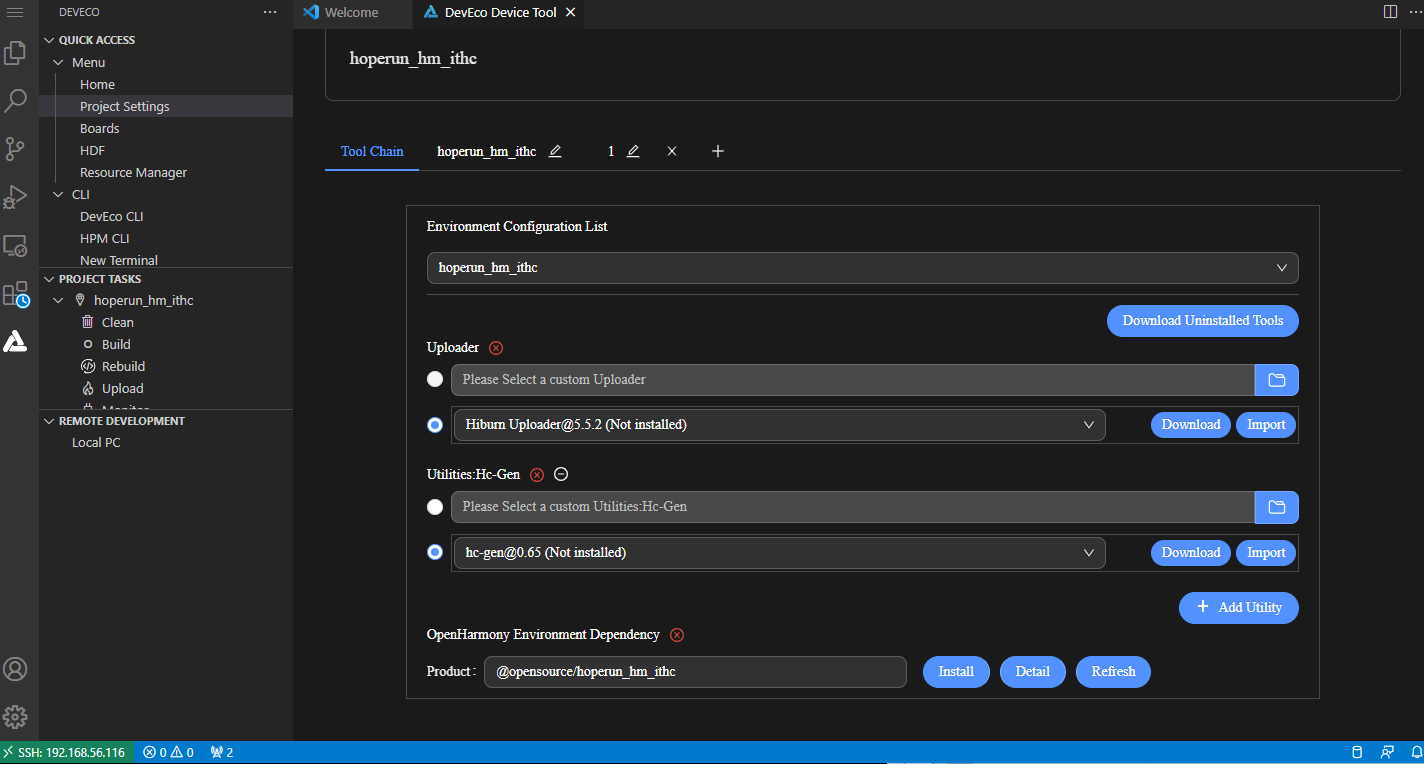Open the hamburger application menu
This screenshot has width=1424, height=764.
click(15, 12)
